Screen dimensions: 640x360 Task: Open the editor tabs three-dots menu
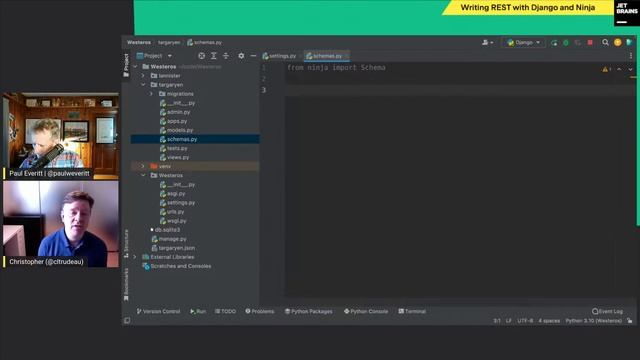click(631, 56)
